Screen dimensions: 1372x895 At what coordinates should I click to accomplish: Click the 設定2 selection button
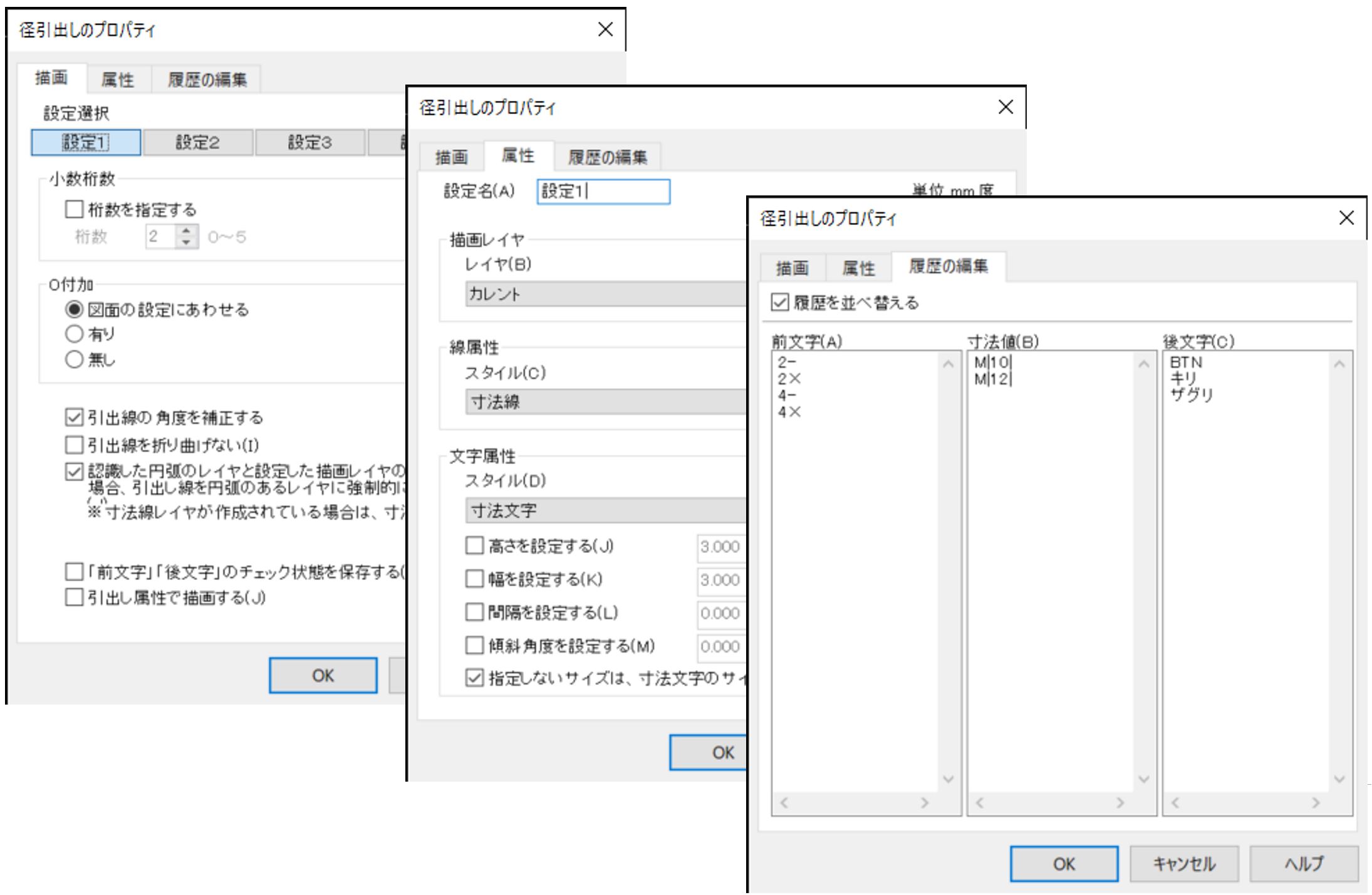(x=197, y=142)
